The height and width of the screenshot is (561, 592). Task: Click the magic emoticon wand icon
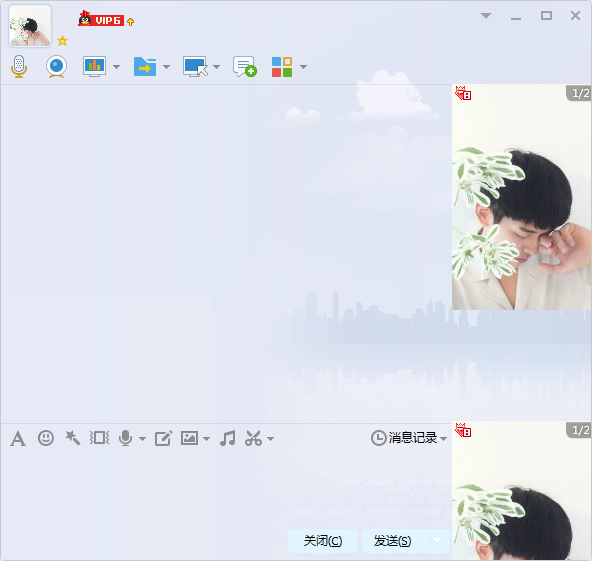click(72, 438)
